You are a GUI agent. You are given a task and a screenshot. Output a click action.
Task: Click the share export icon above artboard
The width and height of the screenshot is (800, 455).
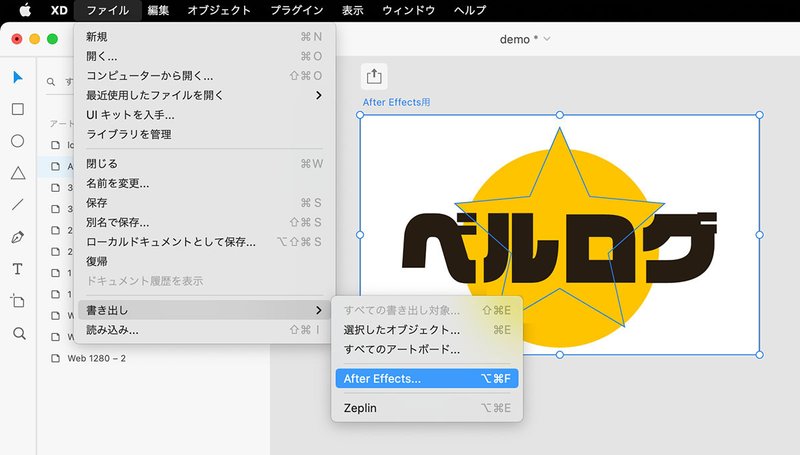pyautogui.click(x=374, y=77)
